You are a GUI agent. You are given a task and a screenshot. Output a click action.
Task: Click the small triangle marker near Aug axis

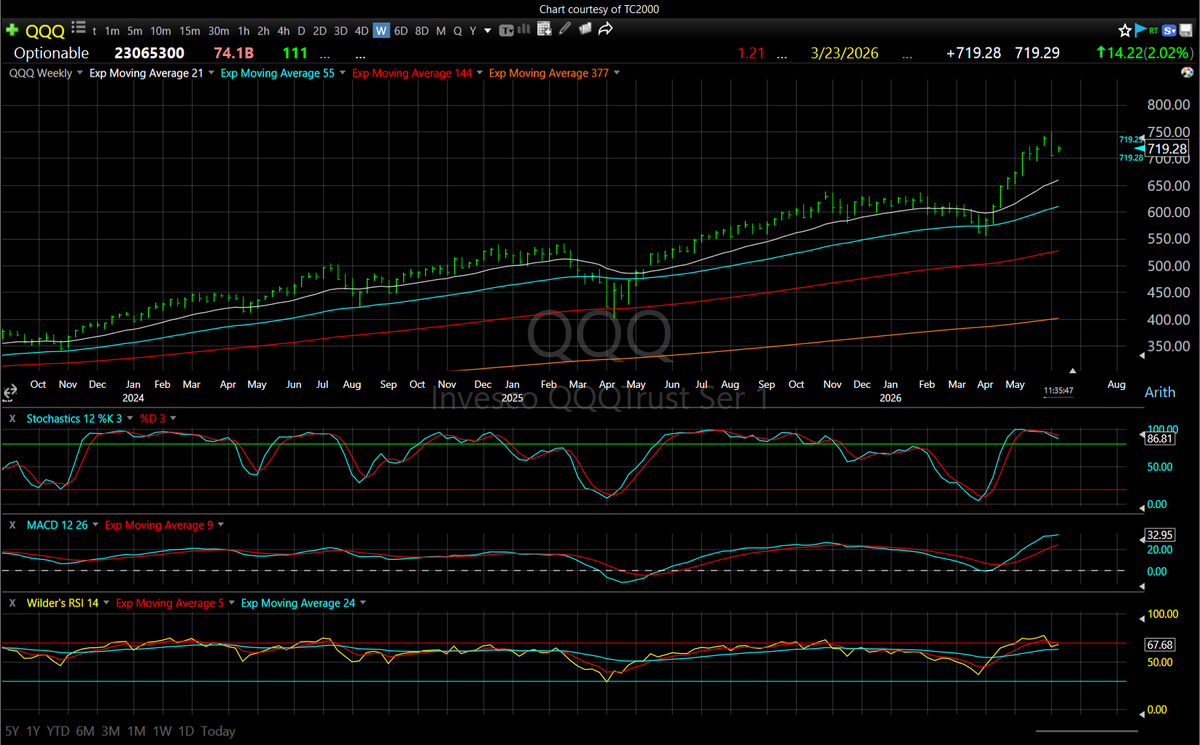1073,370
